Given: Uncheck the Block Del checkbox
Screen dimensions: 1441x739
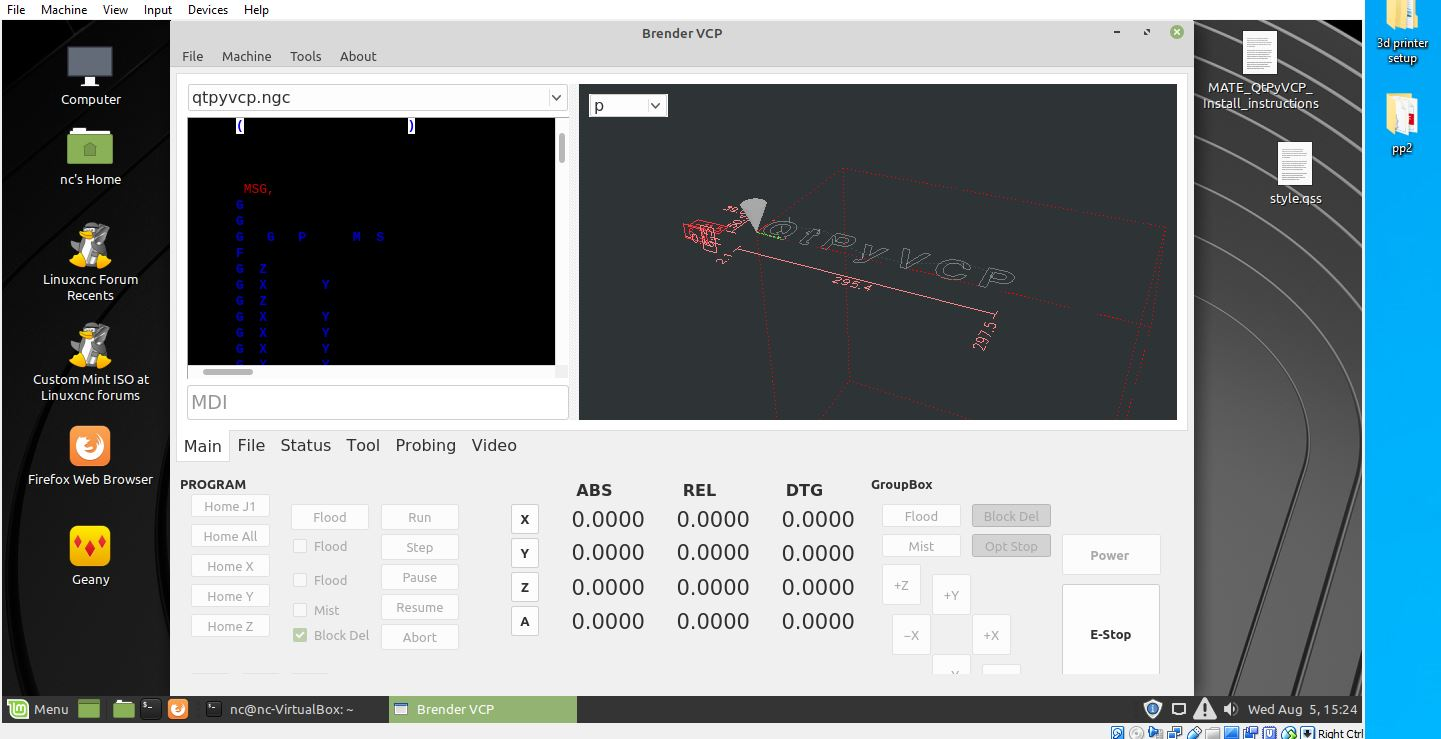Looking at the screenshot, I should pyautogui.click(x=300, y=635).
